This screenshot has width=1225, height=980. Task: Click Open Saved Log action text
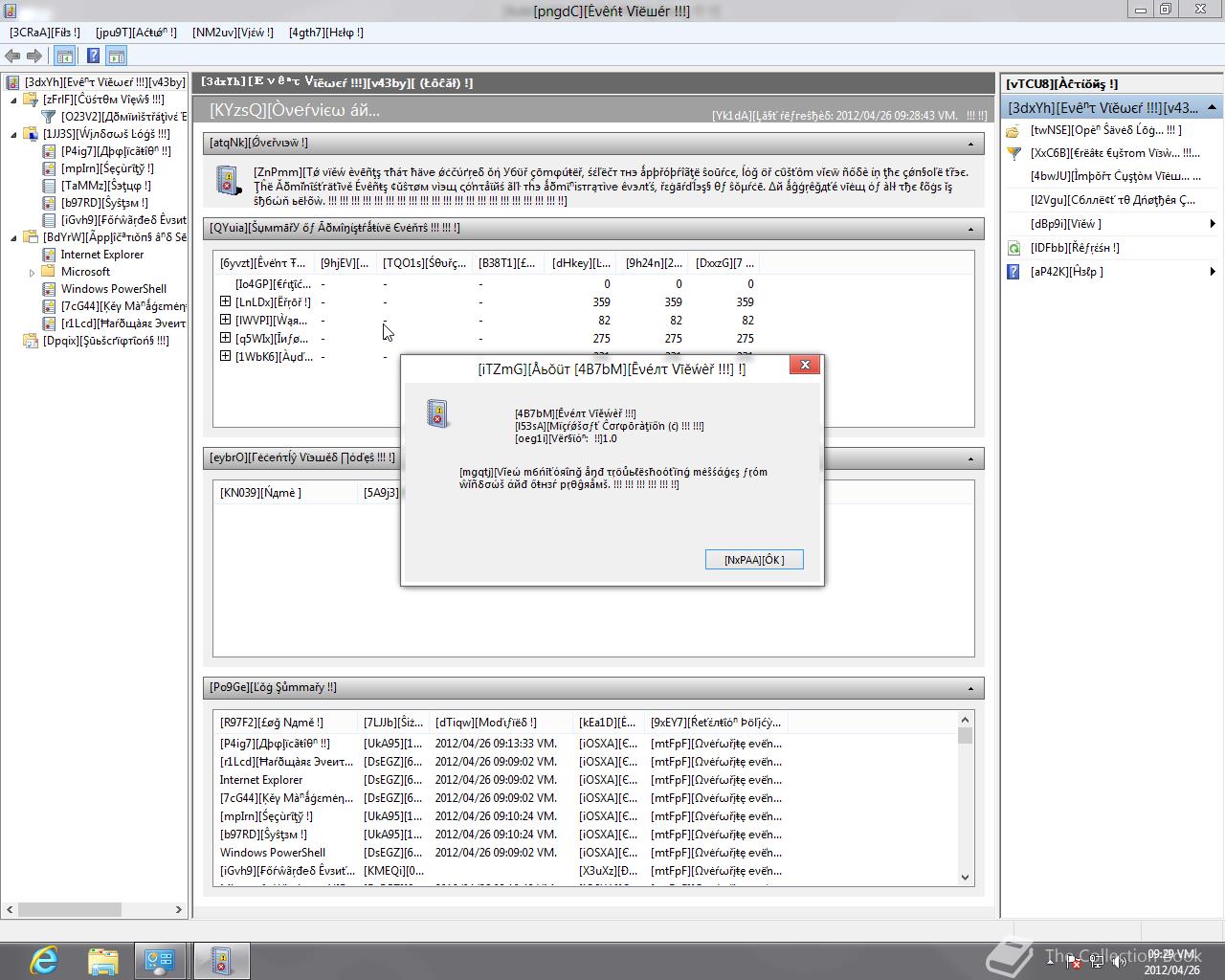pyautogui.click(x=1105, y=130)
